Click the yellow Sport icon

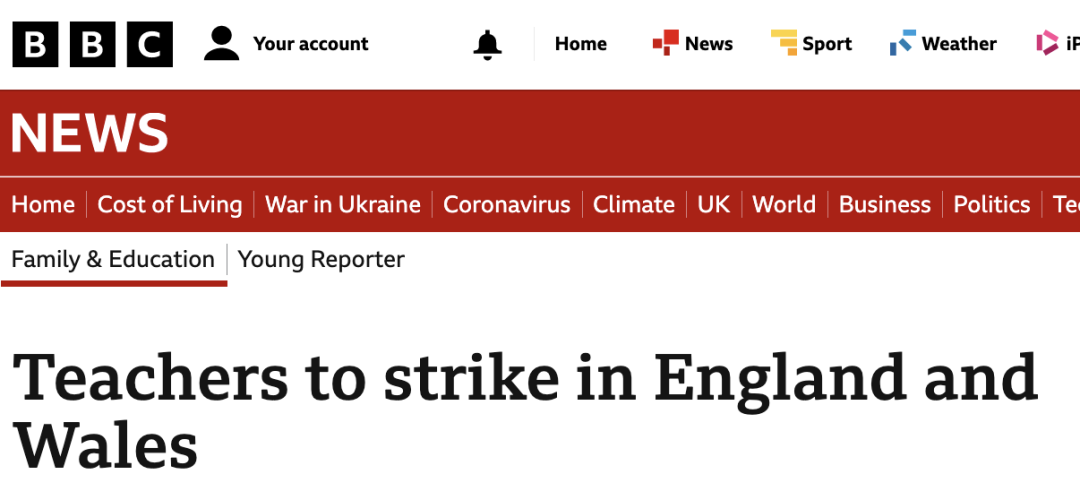click(x=784, y=43)
